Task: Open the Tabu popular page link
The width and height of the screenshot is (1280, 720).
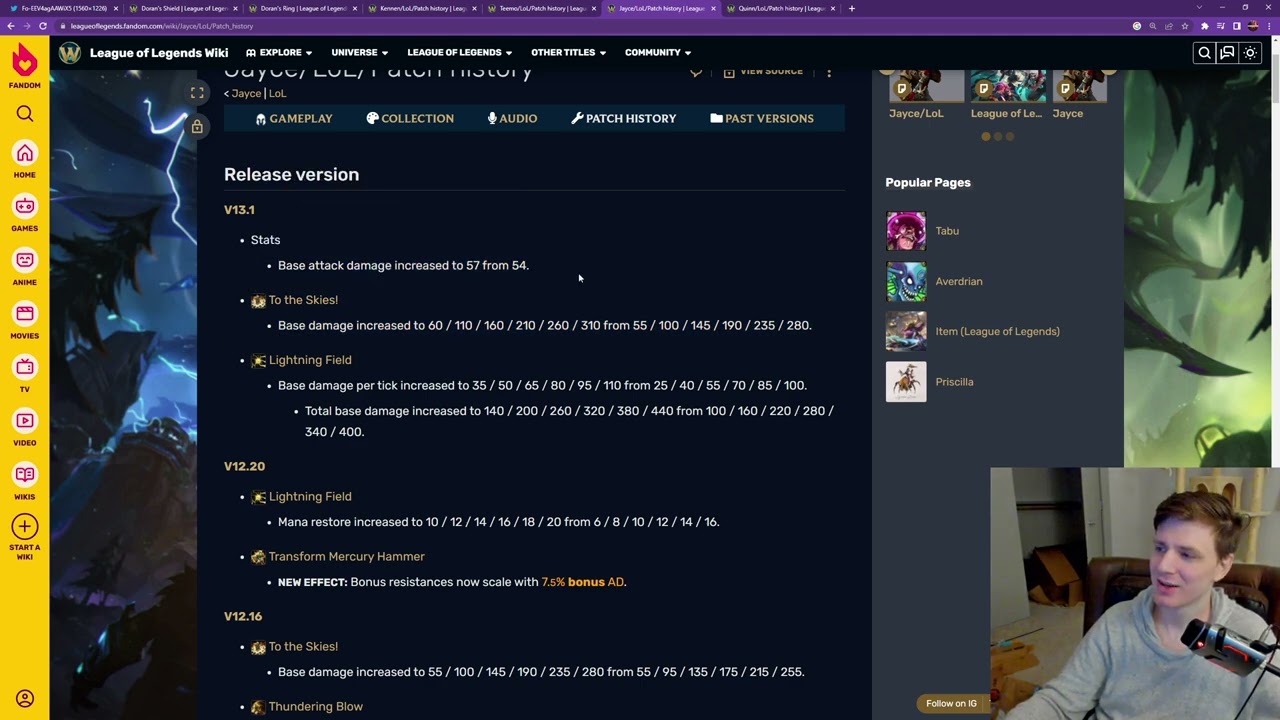Action: tap(947, 231)
